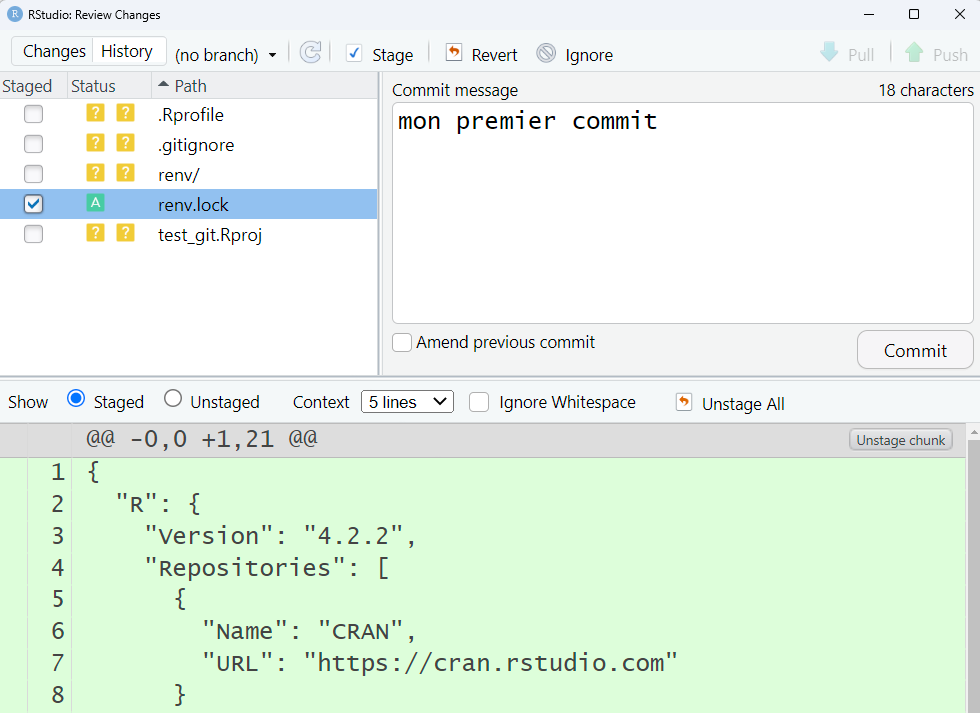Uncheck the staged box for renv.lock

pyautogui.click(x=34, y=205)
